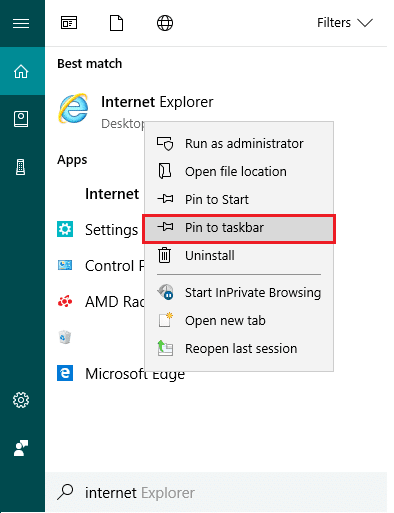Click the Apps filter icon at top
394x513 pixels.
click(69, 23)
